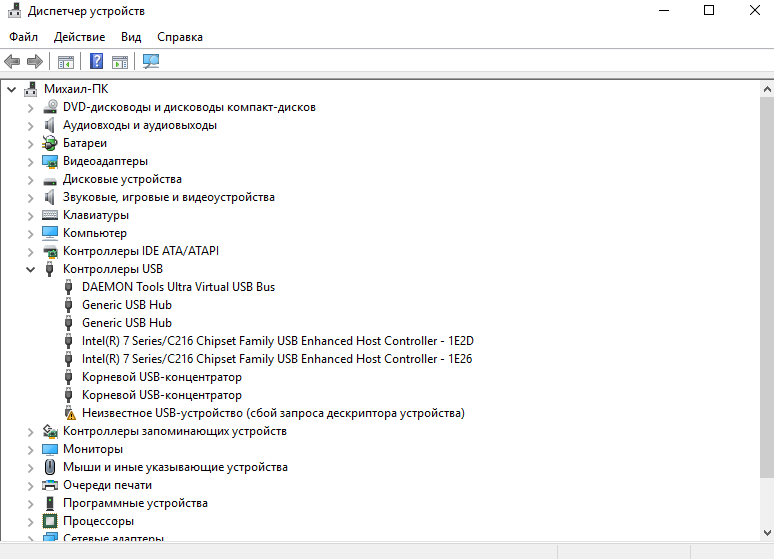Viewport: 774px width, 559px height.
Task: Click the warning icon of Неизвестное USB-устройство
Action: pos(70,413)
